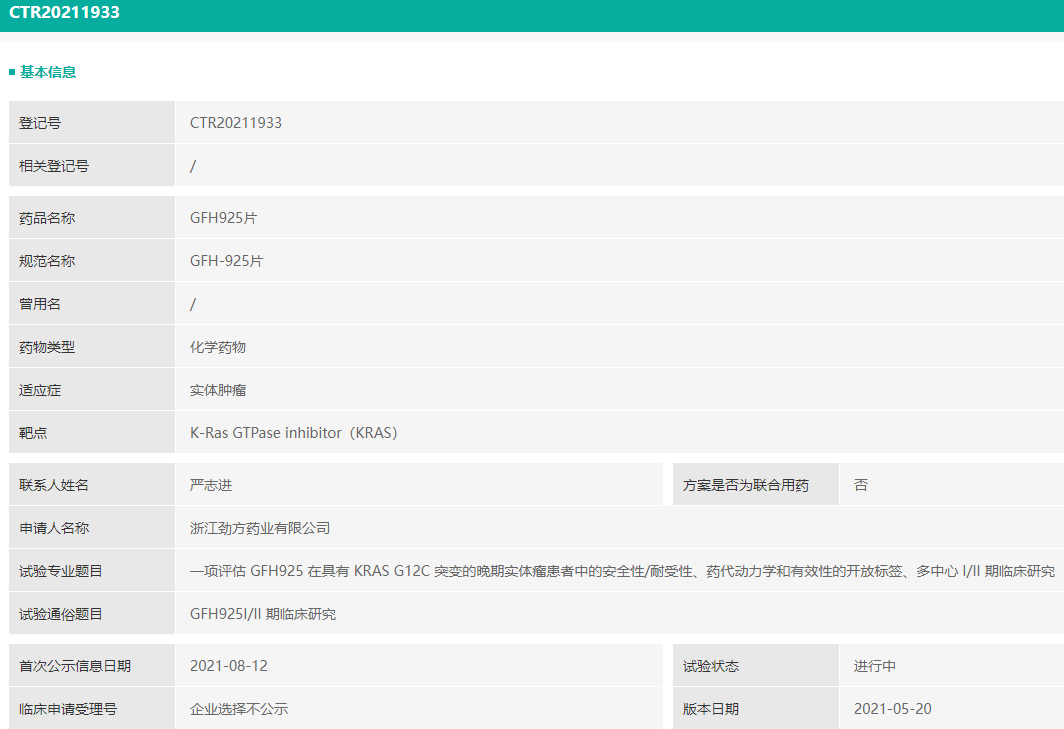1064x729 pixels.
Task: Click the 试验专业题目 long title text
Action: click(x=622, y=571)
